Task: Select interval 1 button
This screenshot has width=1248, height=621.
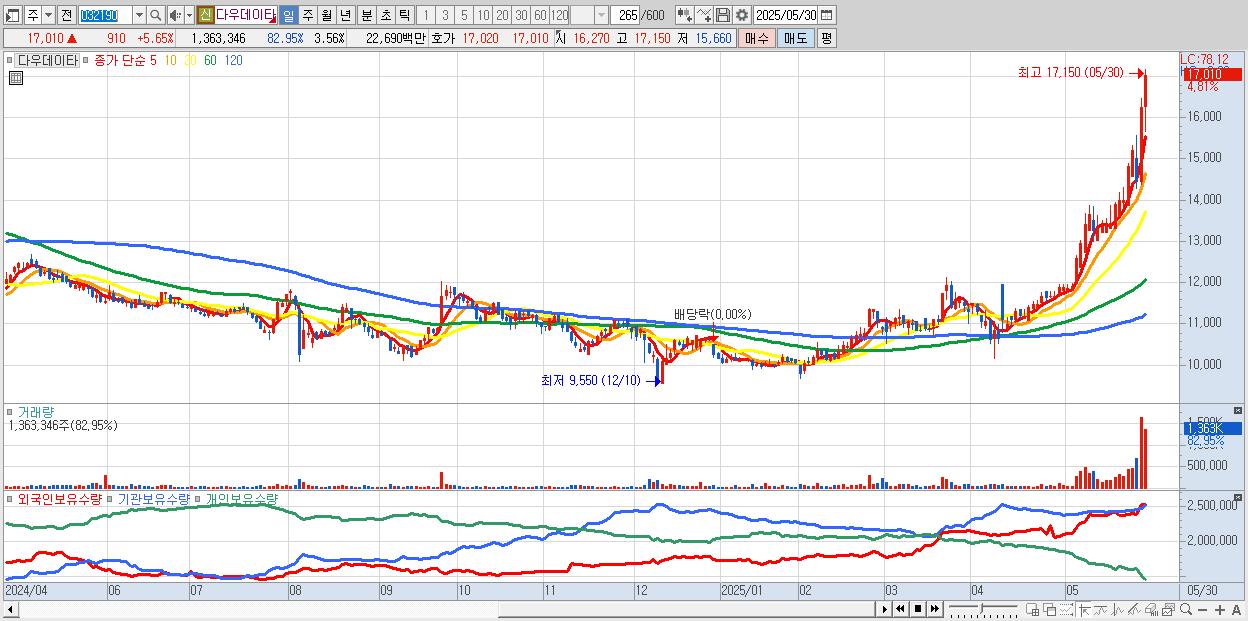Action: [425, 15]
